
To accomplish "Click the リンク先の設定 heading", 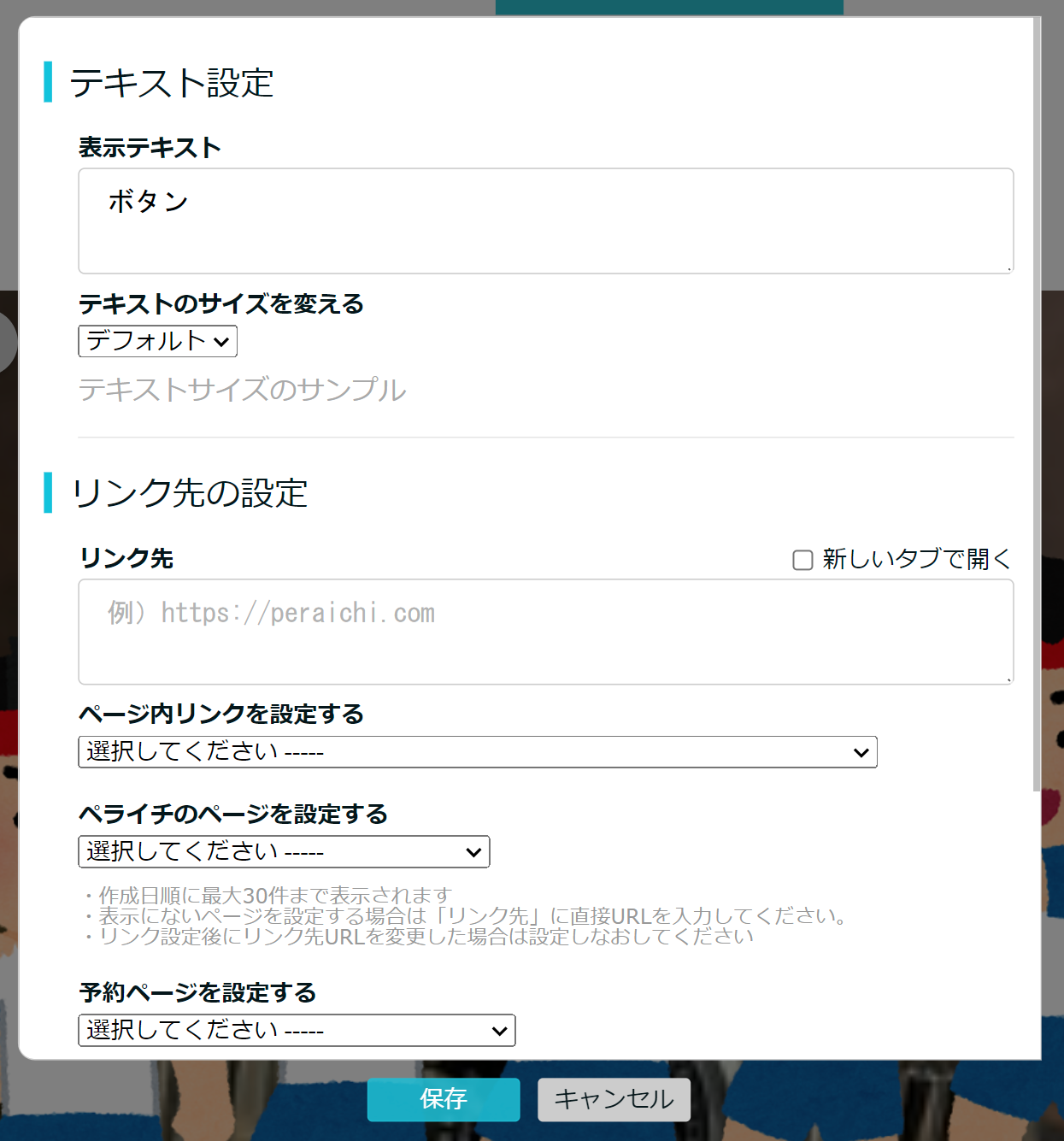I will click(189, 493).
